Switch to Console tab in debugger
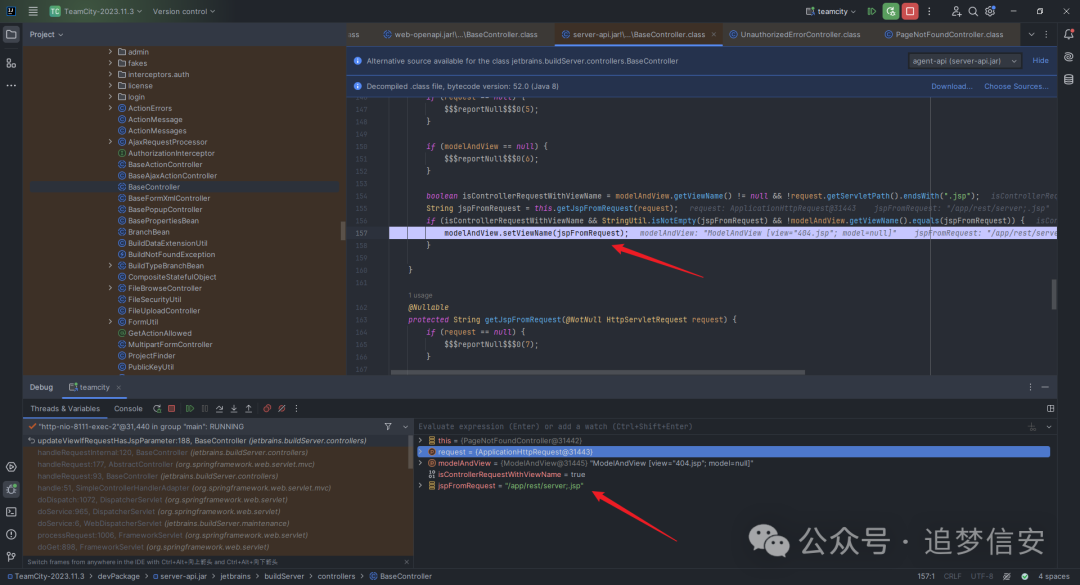 coord(128,409)
